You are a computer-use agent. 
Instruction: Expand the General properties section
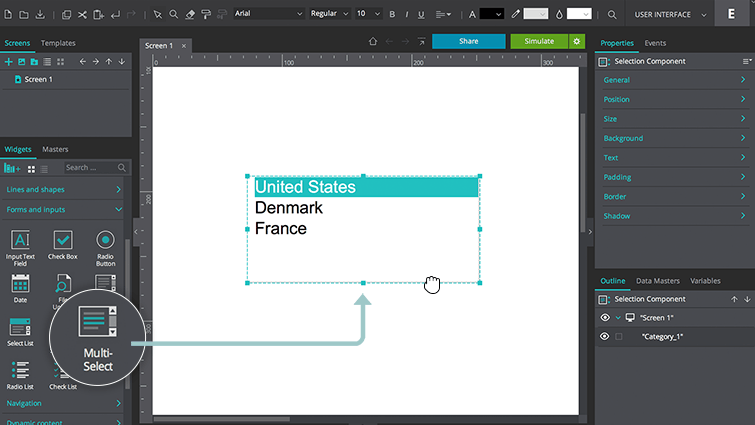674,80
